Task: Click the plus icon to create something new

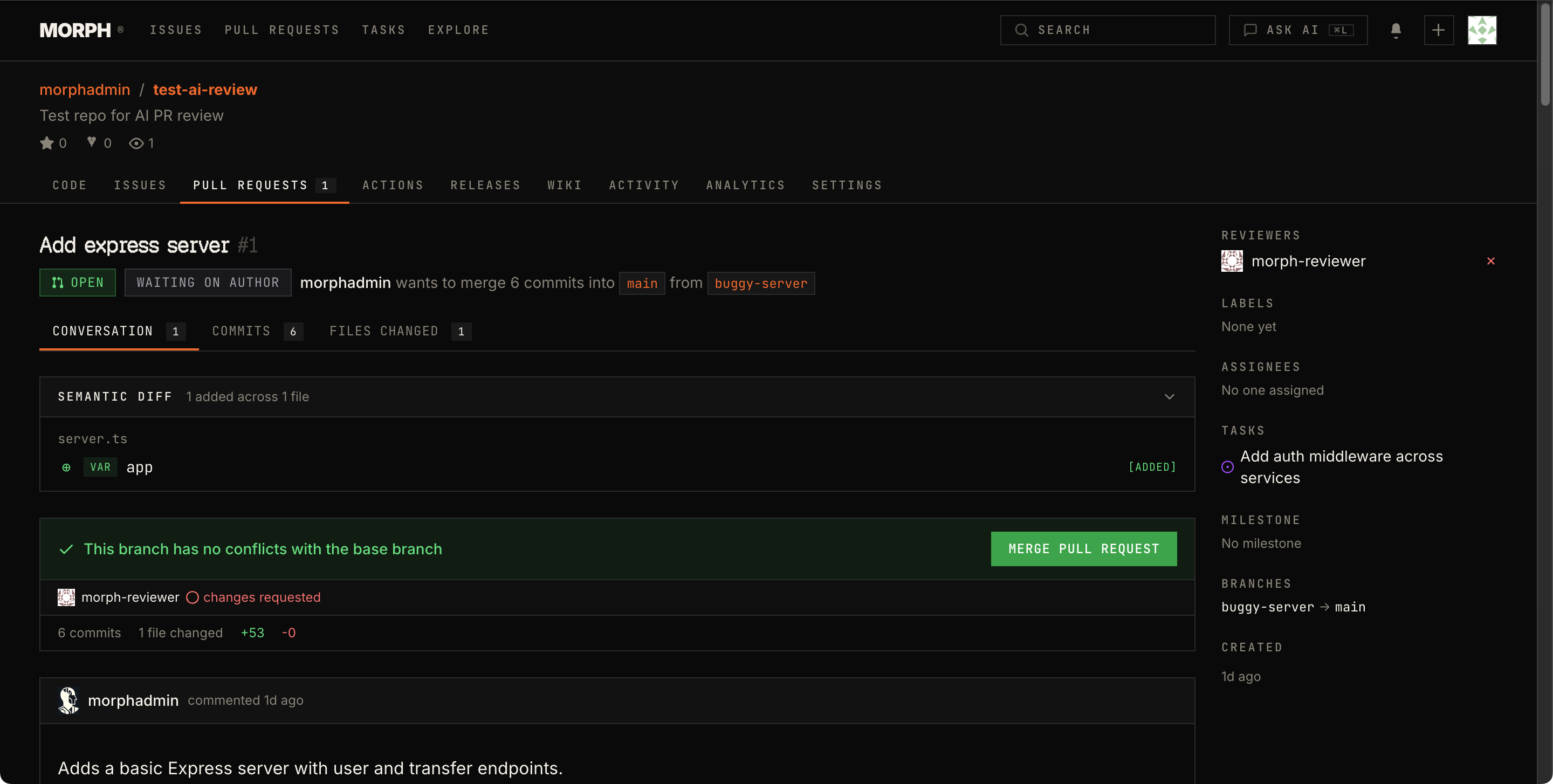Action: click(x=1439, y=30)
